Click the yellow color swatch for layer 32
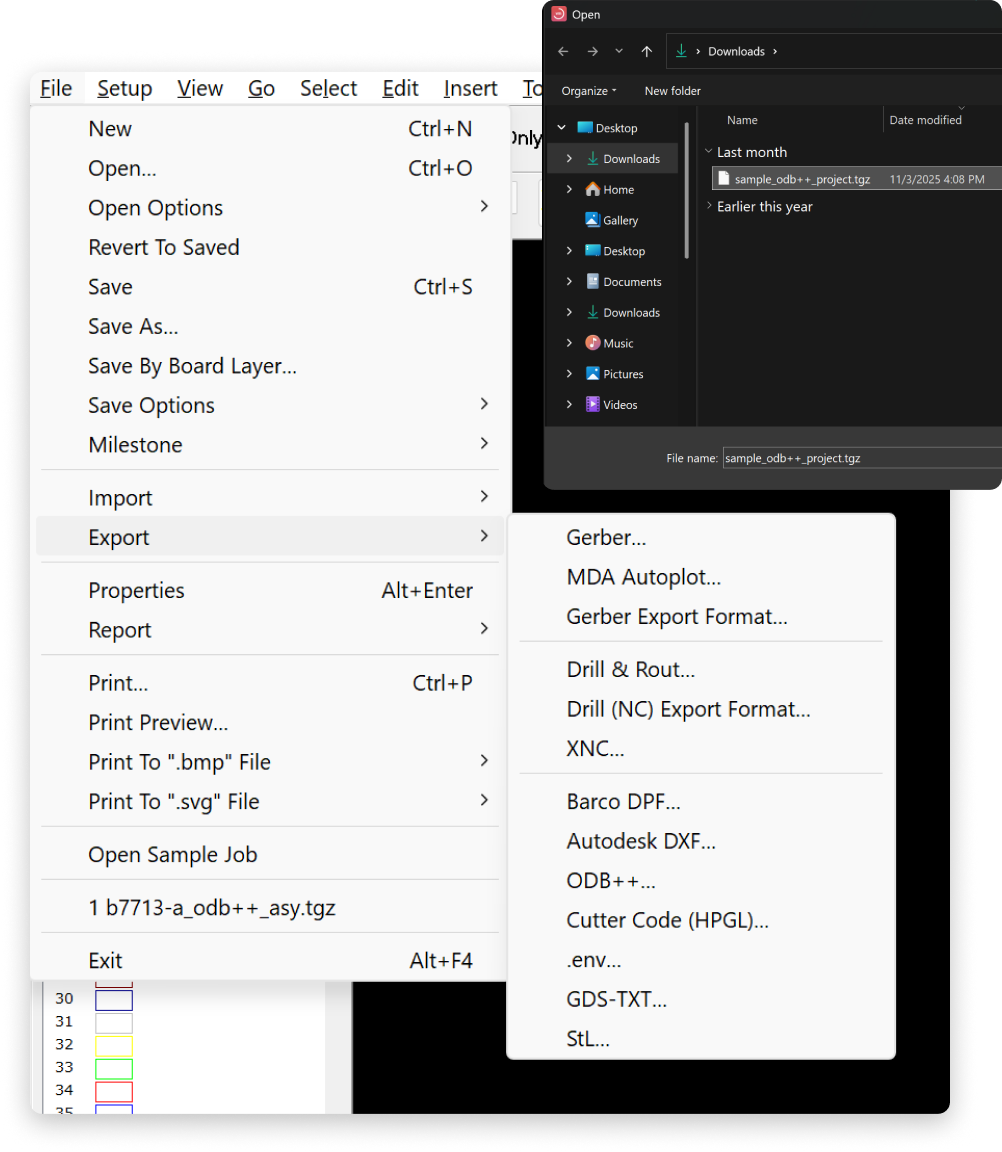The image size is (1002, 1152). [x=114, y=1045]
